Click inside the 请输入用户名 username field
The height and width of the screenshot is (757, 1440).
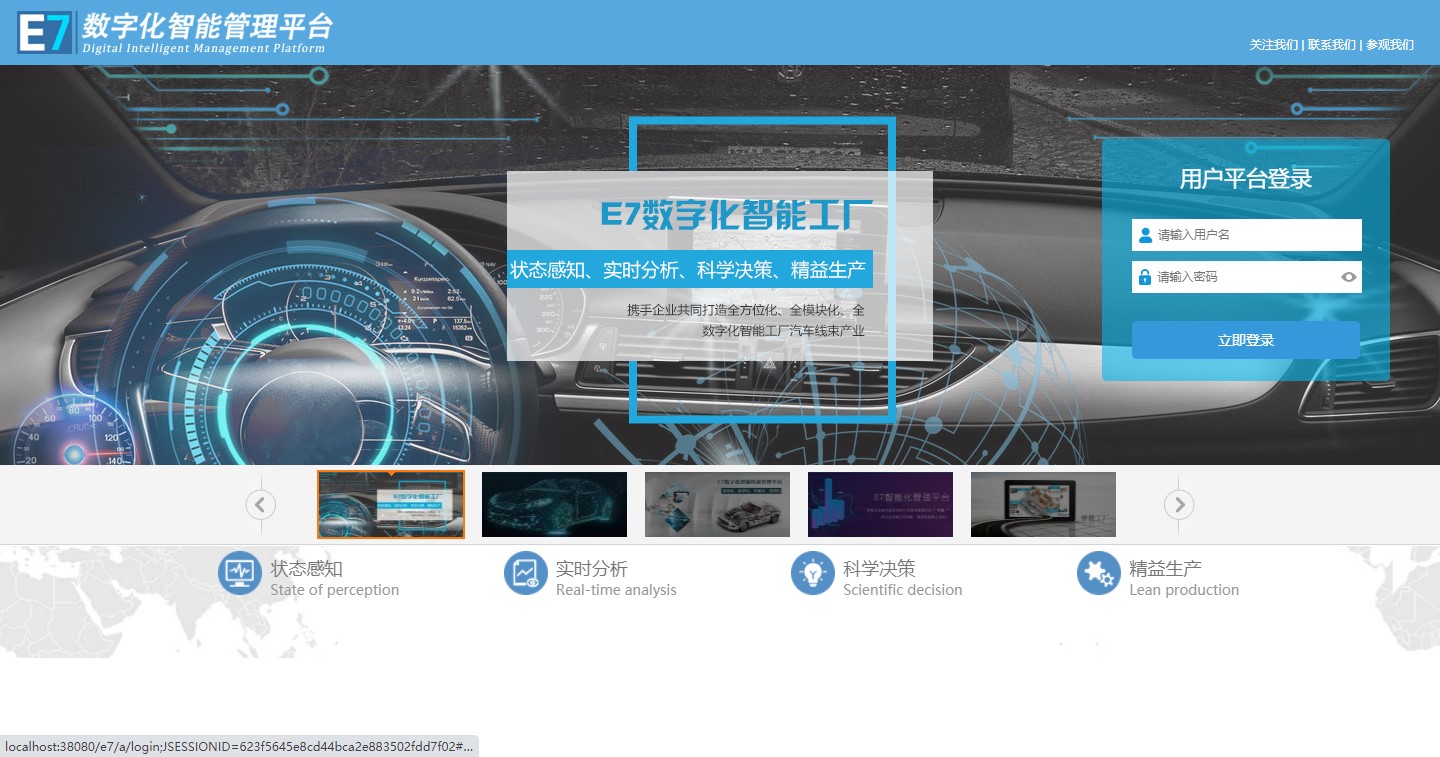1250,234
